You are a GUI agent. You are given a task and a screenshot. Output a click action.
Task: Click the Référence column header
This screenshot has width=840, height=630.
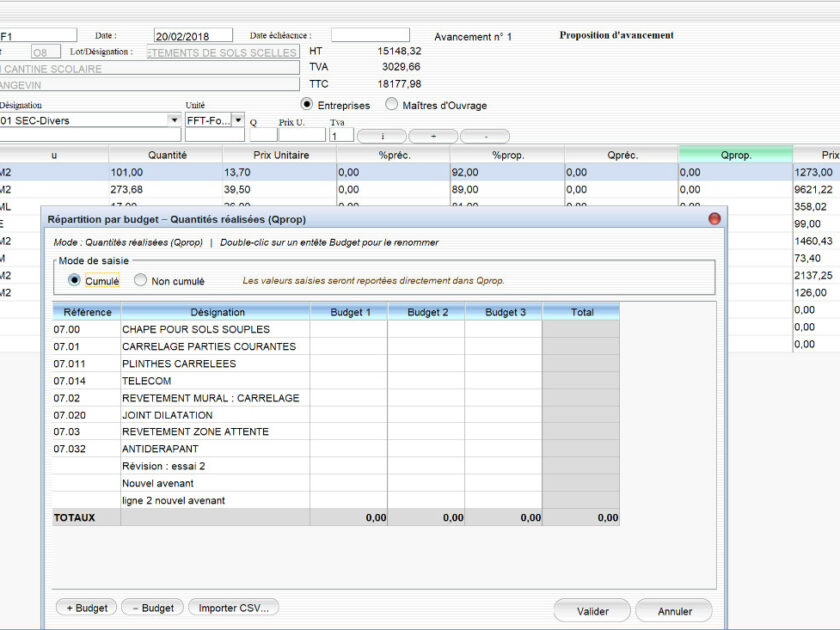[x=87, y=312]
